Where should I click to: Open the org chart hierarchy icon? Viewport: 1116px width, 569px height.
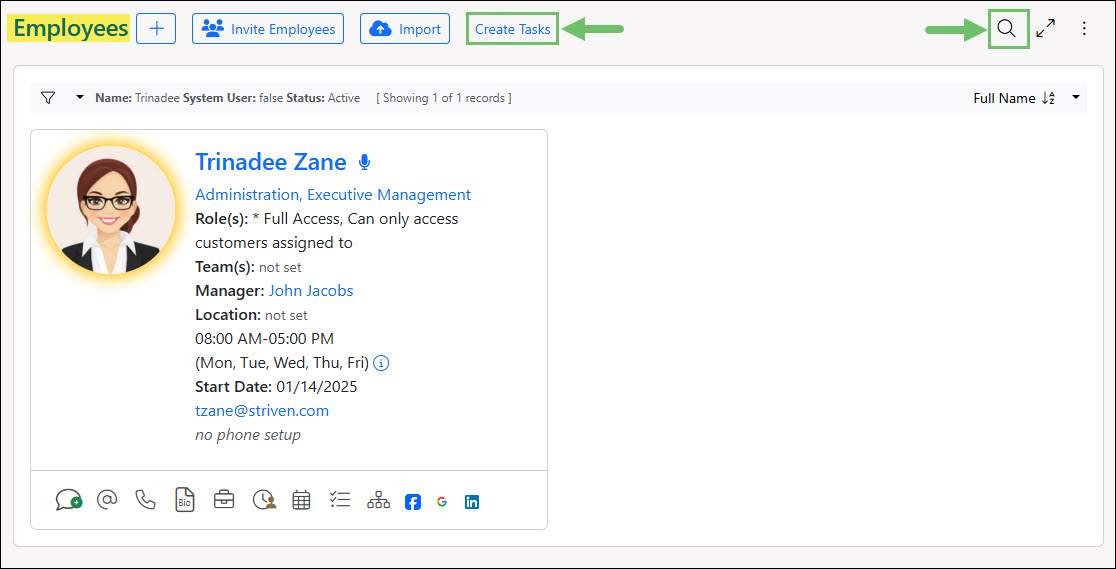378,500
